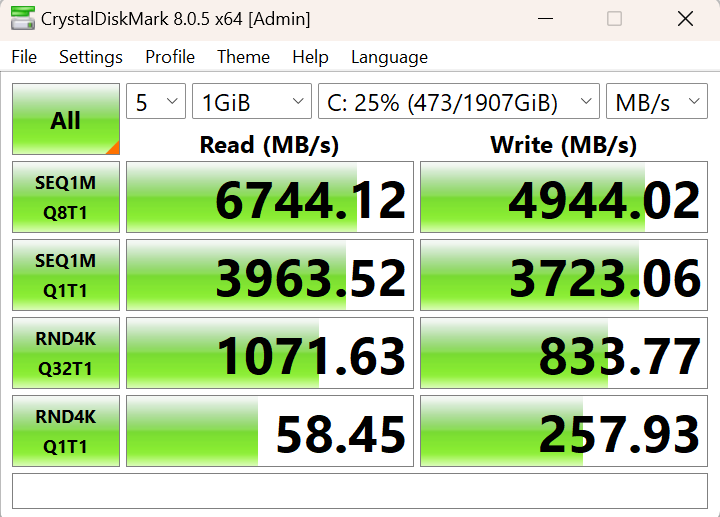This screenshot has width=720, height=517.
Task: Open the Settings menu
Action: (x=91, y=57)
